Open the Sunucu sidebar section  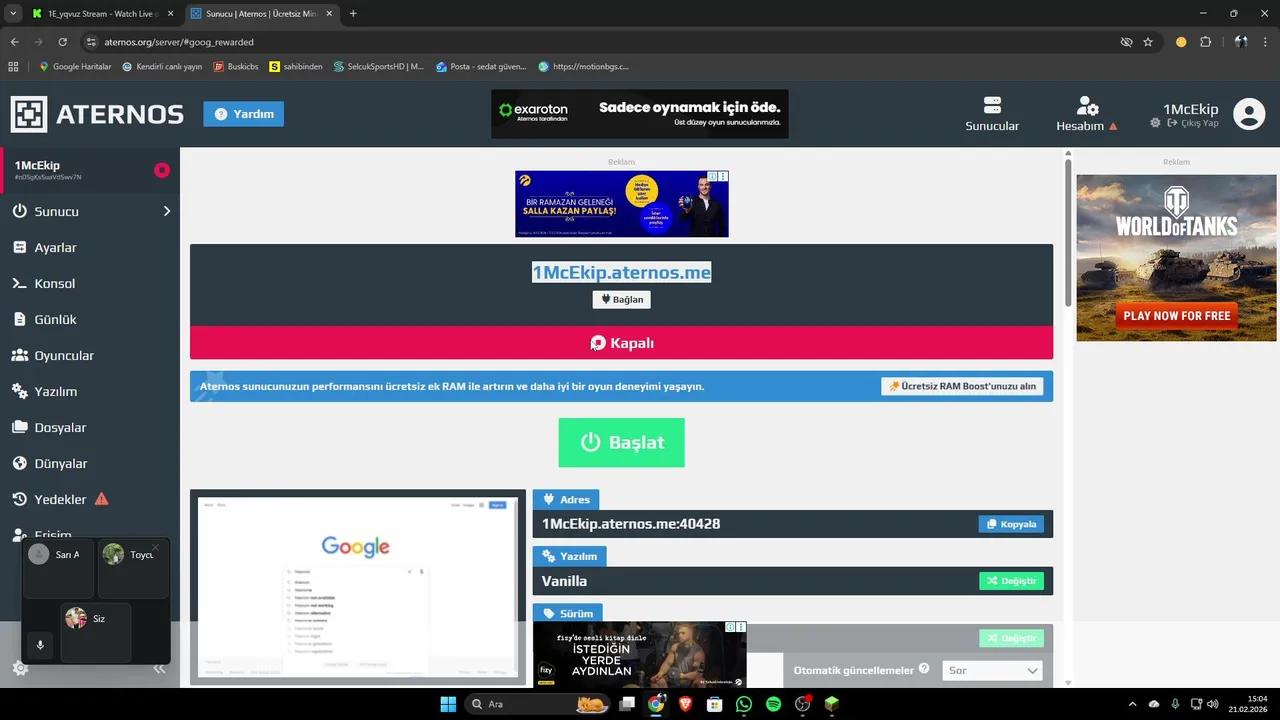click(90, 211)
